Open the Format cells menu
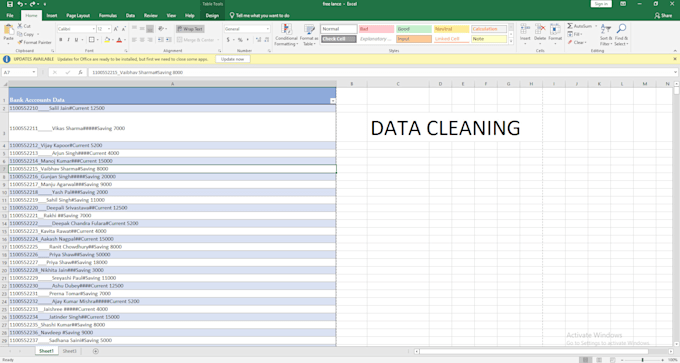The image size is (680, 363). pos(555,35)
